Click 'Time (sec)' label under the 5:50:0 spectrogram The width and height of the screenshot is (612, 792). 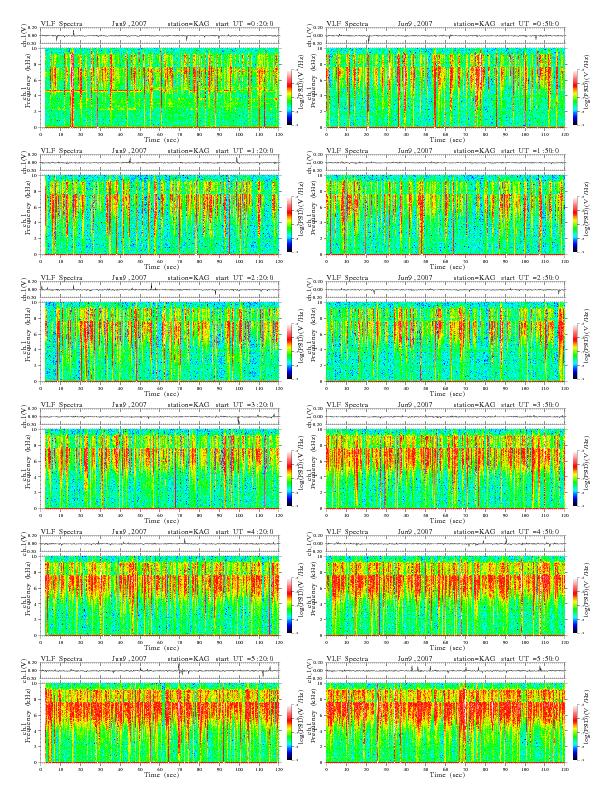click(447, 774)
